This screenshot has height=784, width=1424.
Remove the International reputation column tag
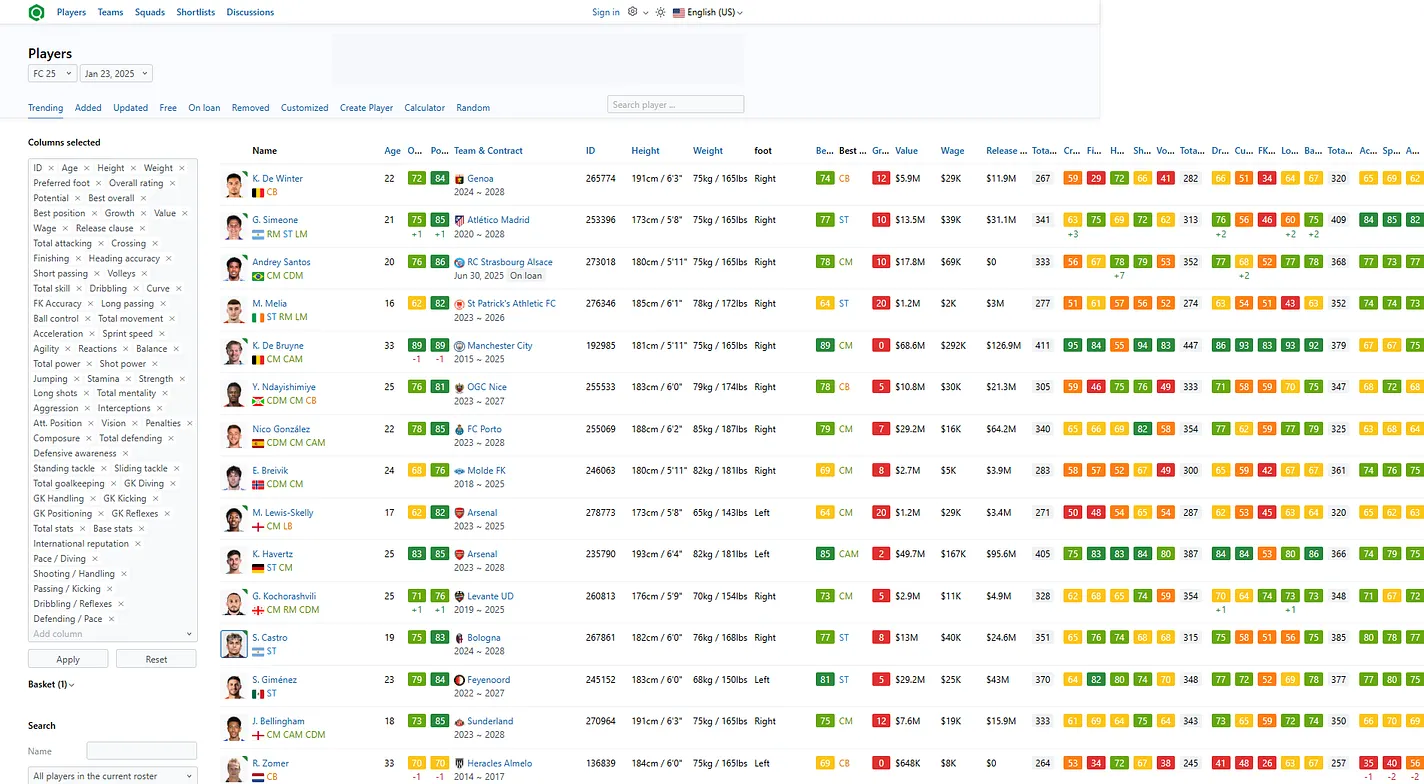(x=138, y=544)
